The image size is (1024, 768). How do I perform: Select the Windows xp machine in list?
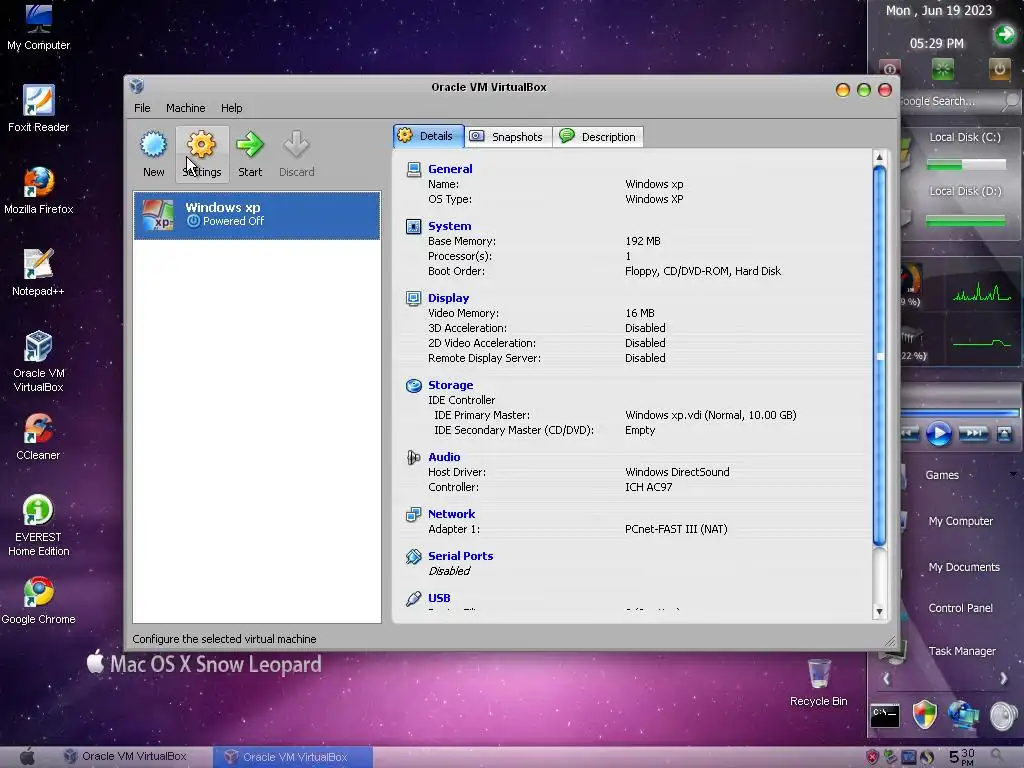tap(257, 216)
